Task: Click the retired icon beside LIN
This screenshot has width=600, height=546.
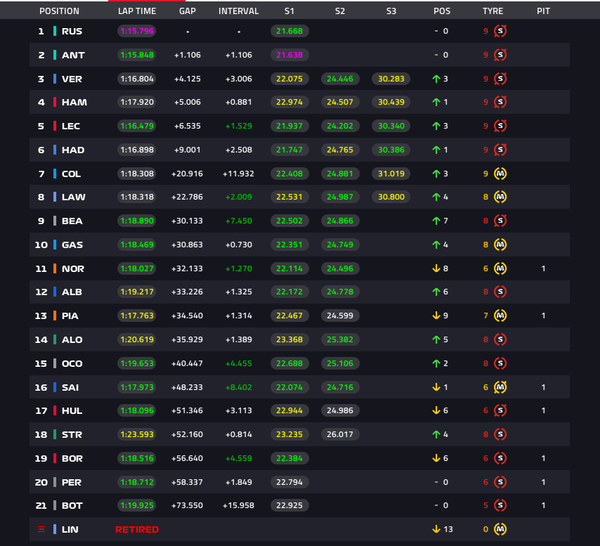Action: (x=41, y=529)
